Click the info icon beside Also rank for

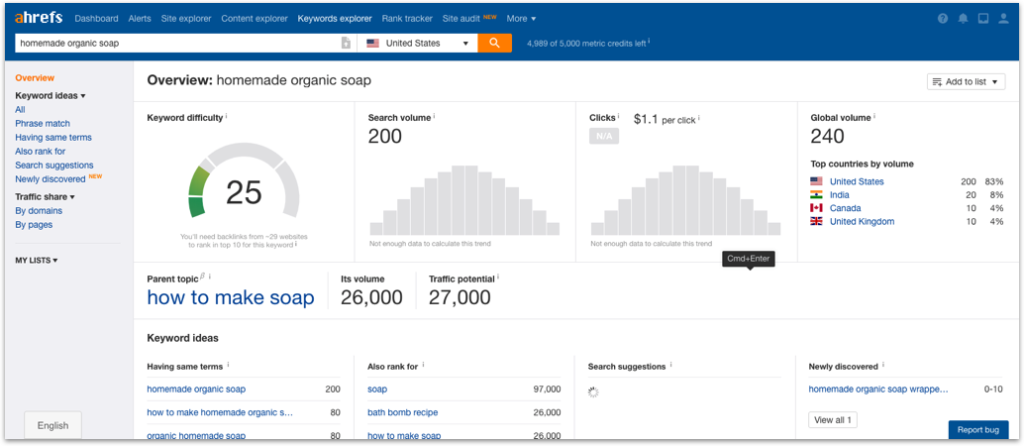[423, 366]
